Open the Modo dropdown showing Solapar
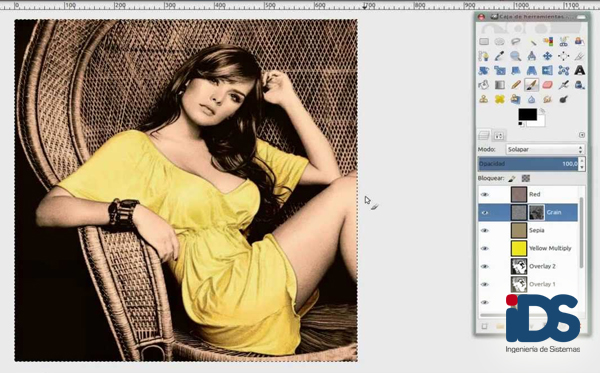600x373 pixels. [545, 149]
